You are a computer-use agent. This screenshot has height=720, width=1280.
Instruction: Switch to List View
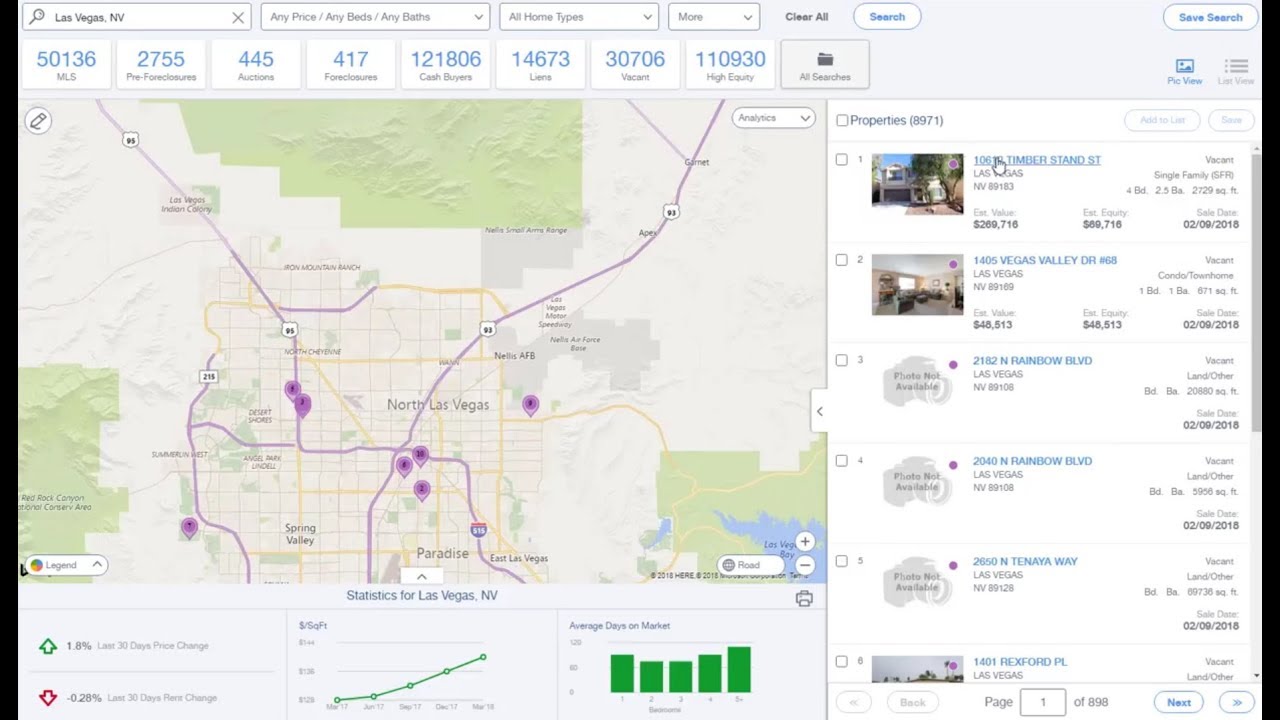click(1236, 71)
